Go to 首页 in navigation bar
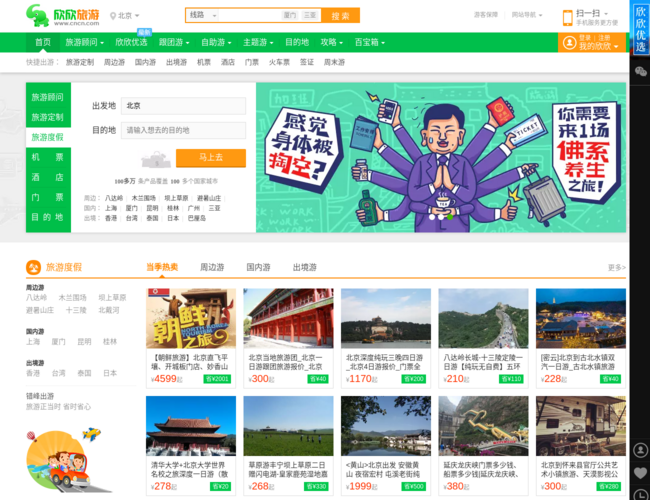 point(42,43)
